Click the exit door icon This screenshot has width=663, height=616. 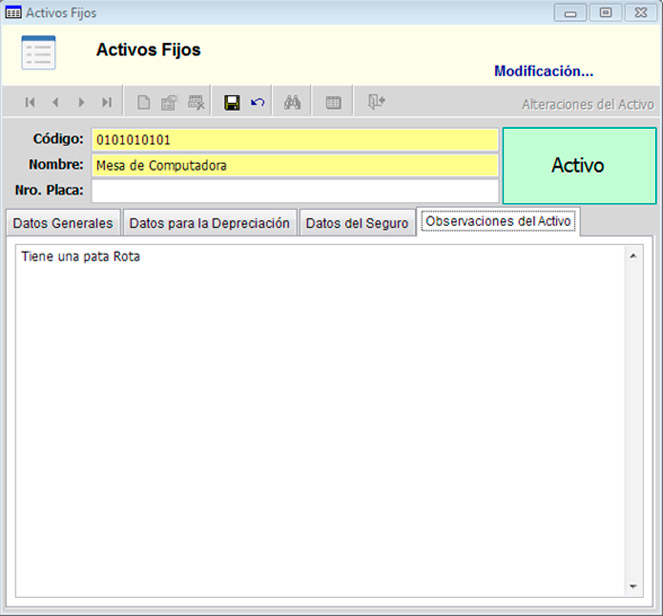click(x=375, y=102)
